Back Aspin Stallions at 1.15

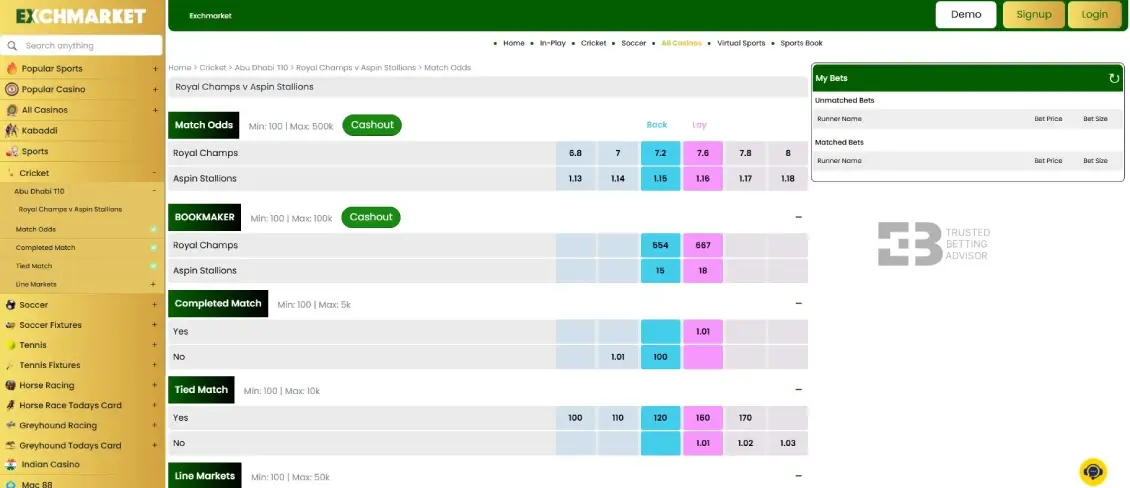coord(660,179)
